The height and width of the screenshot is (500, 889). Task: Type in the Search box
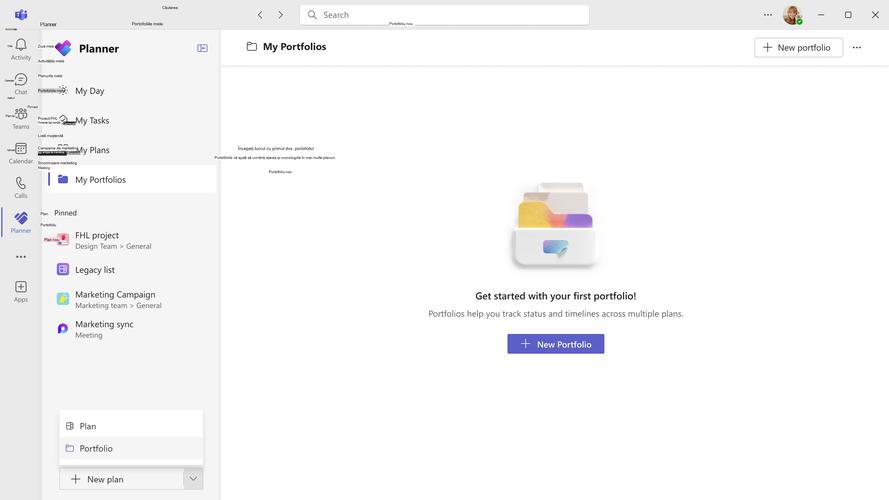[x=450, y=15]
